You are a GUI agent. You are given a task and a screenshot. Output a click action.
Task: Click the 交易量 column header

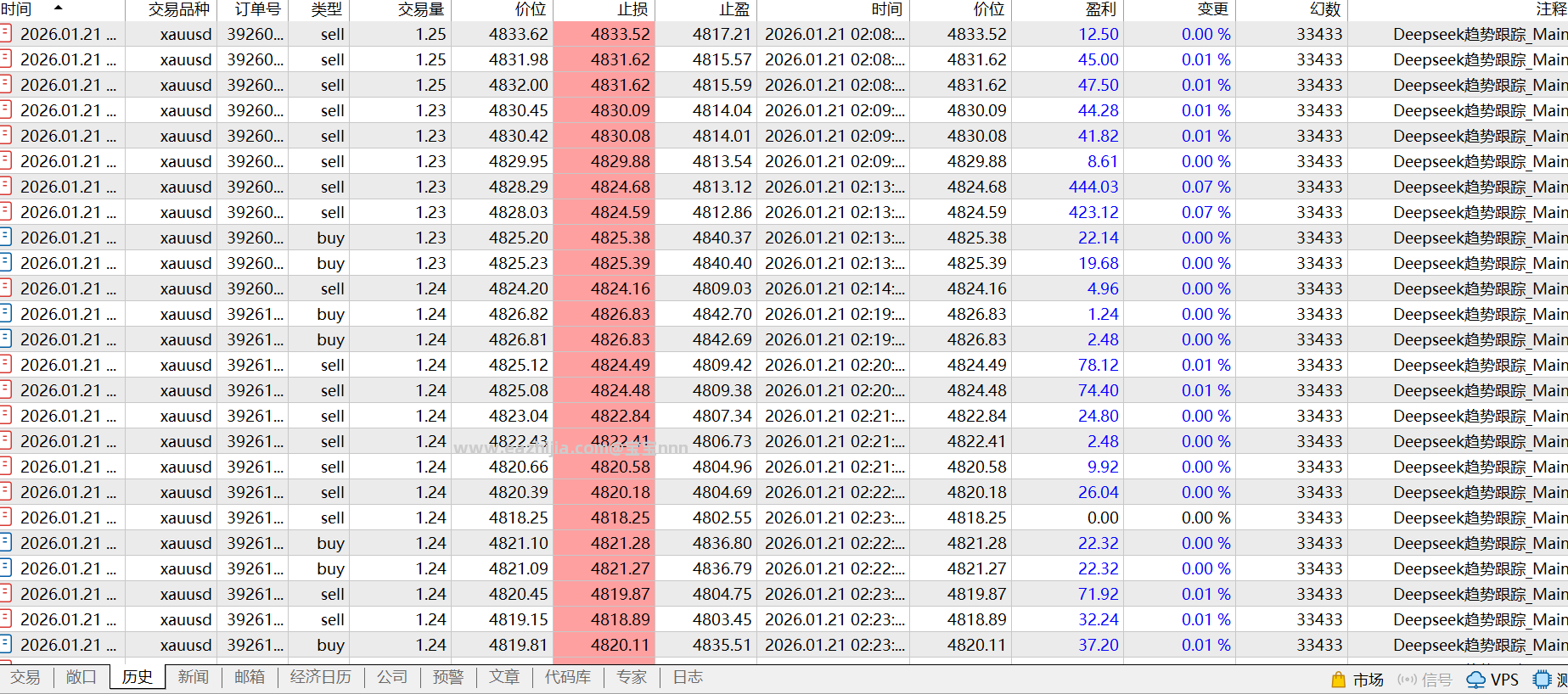pyautogui.click(x=400, y=9)
